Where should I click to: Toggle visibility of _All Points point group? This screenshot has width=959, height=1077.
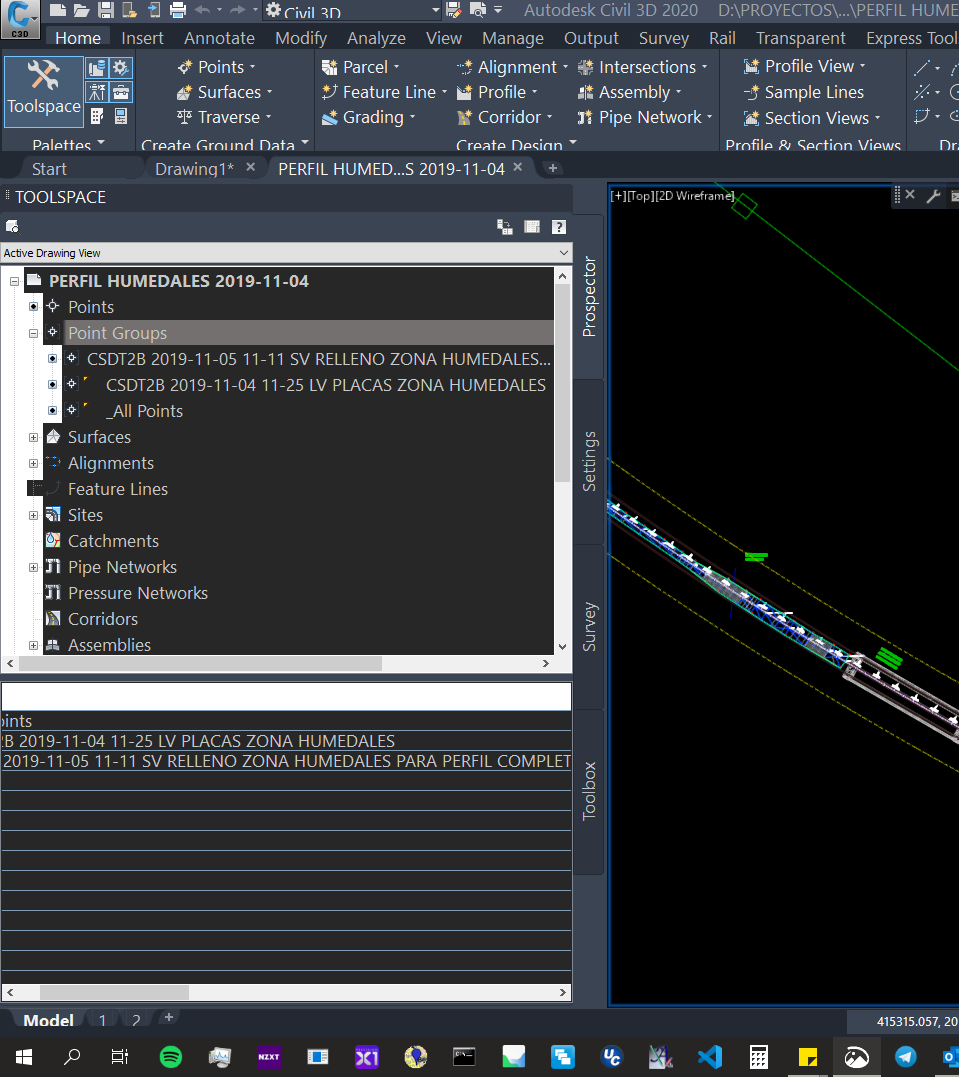pos(52,410)
